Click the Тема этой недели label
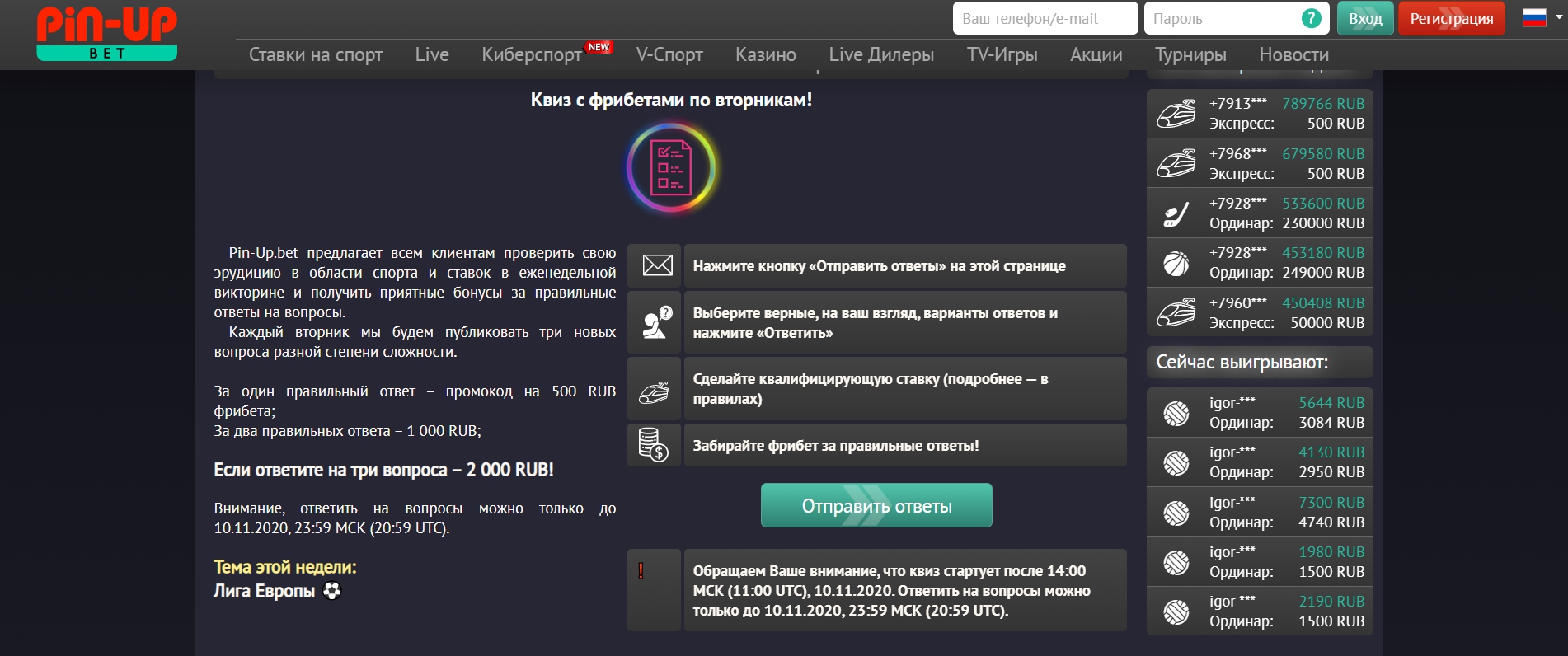Viewport: 1568px width, 656px height. point(285,567)
